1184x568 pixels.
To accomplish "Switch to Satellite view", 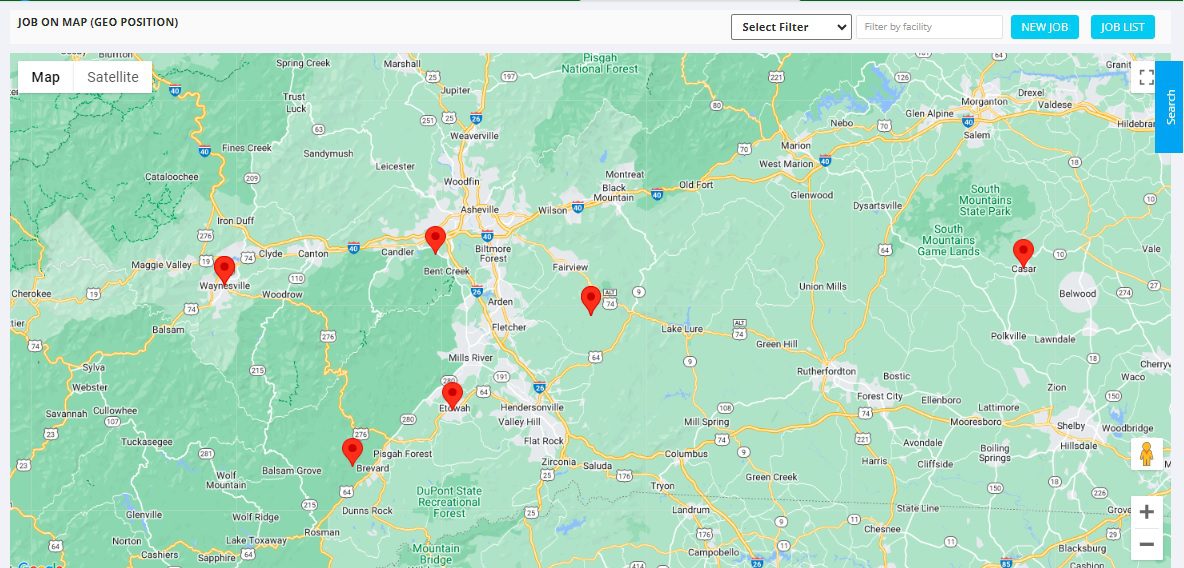I will [113, 77].
